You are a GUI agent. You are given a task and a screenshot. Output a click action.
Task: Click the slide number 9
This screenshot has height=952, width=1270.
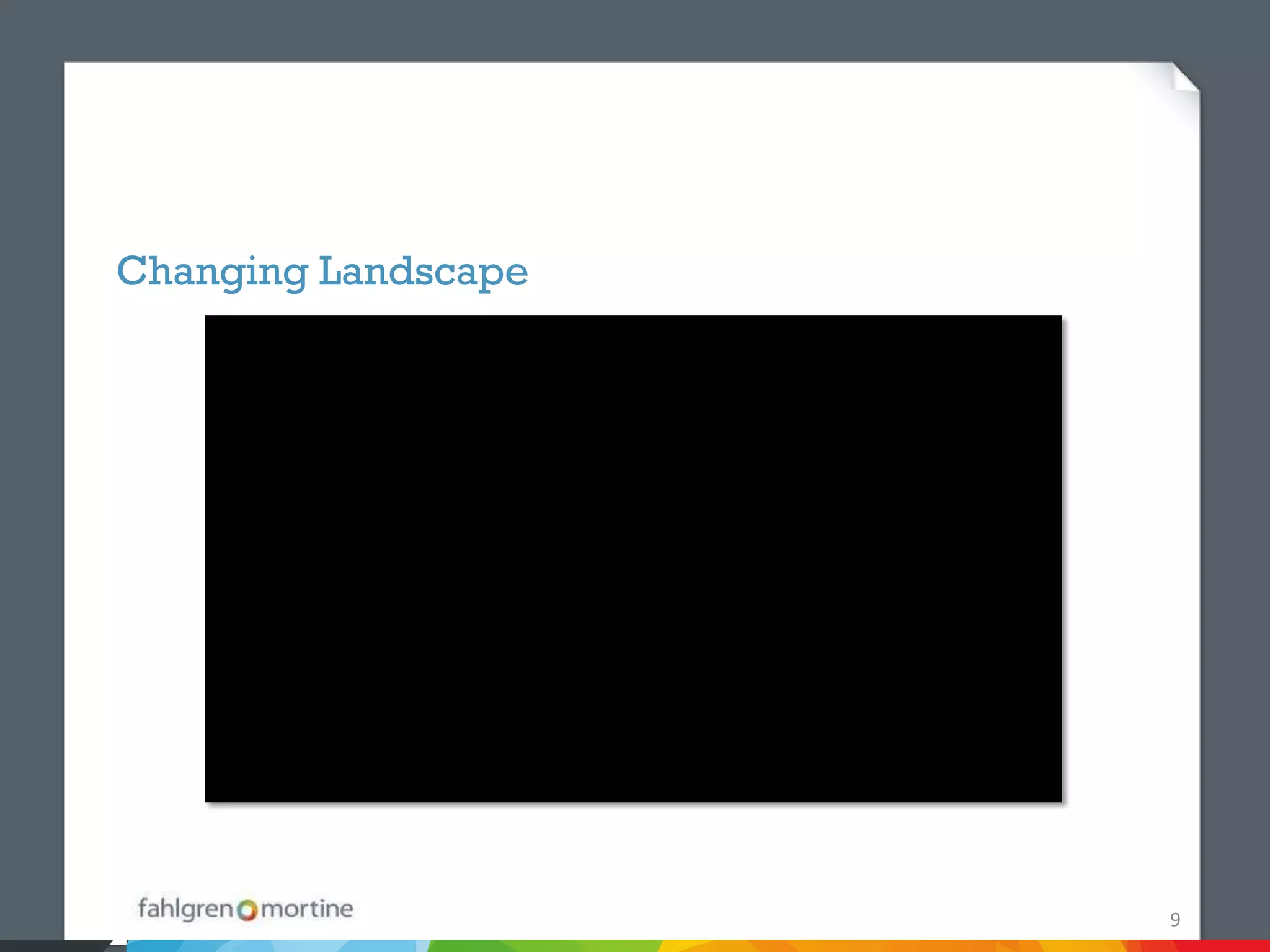click(x=1175, y=919)
